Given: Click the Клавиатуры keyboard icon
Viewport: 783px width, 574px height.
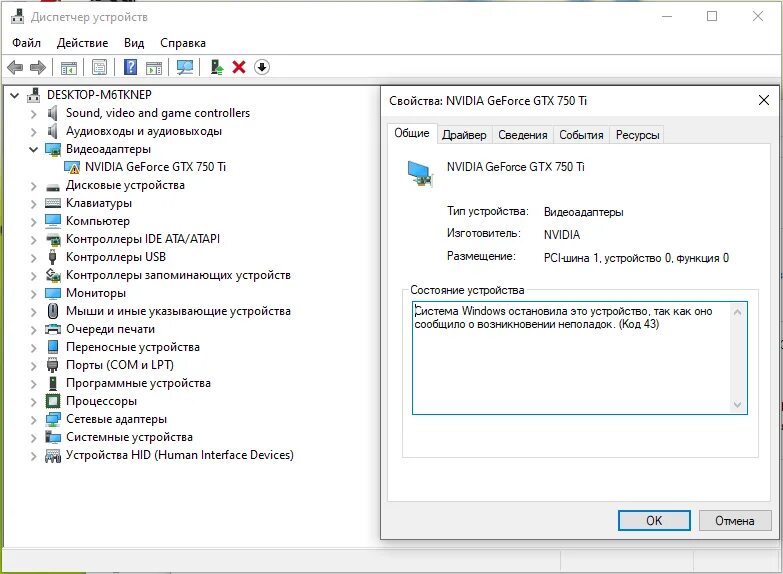Looking at the screenshot, I should tap(53, 203).
